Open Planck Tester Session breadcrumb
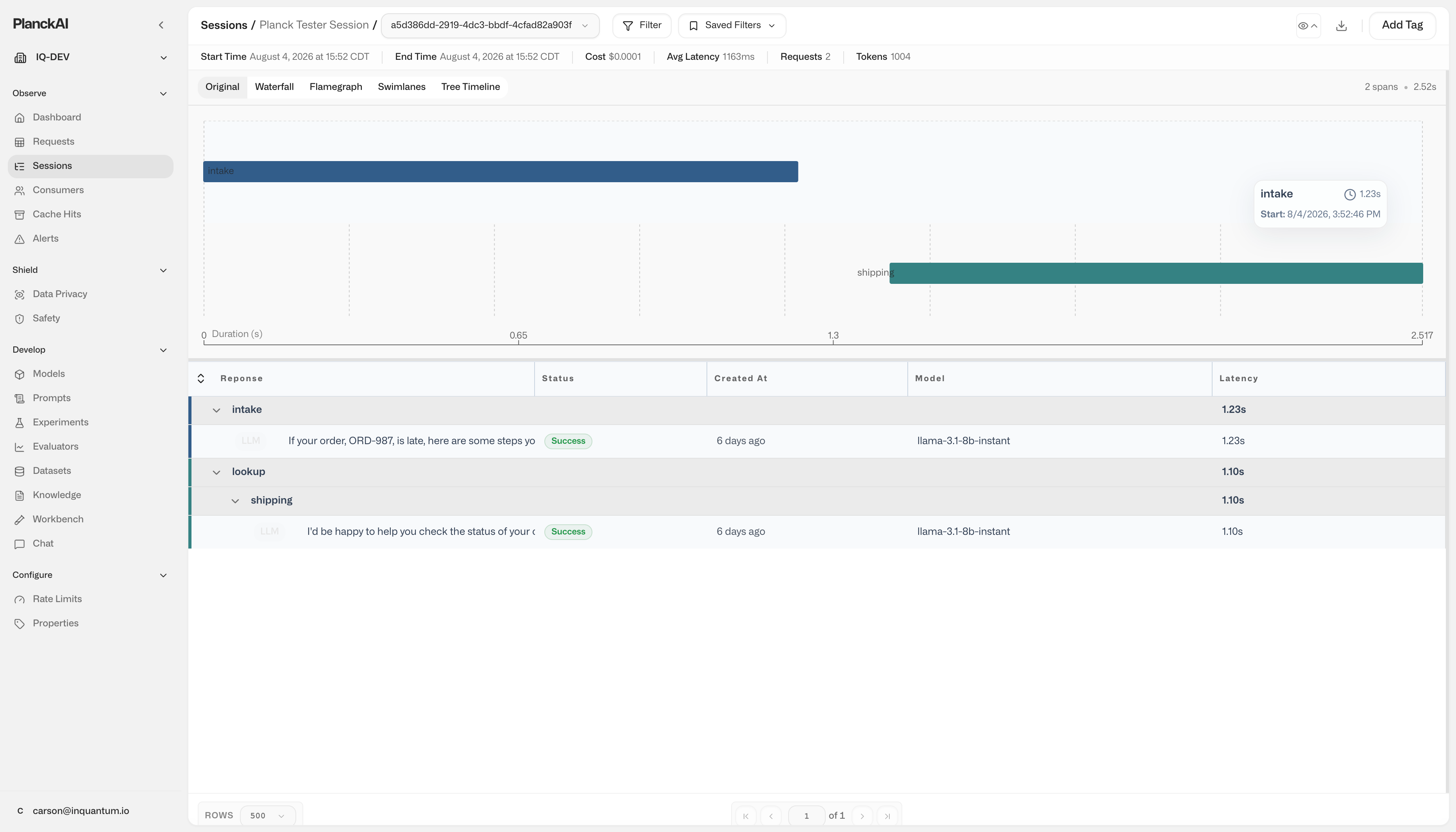1456x832 pixels. (314, 25)
